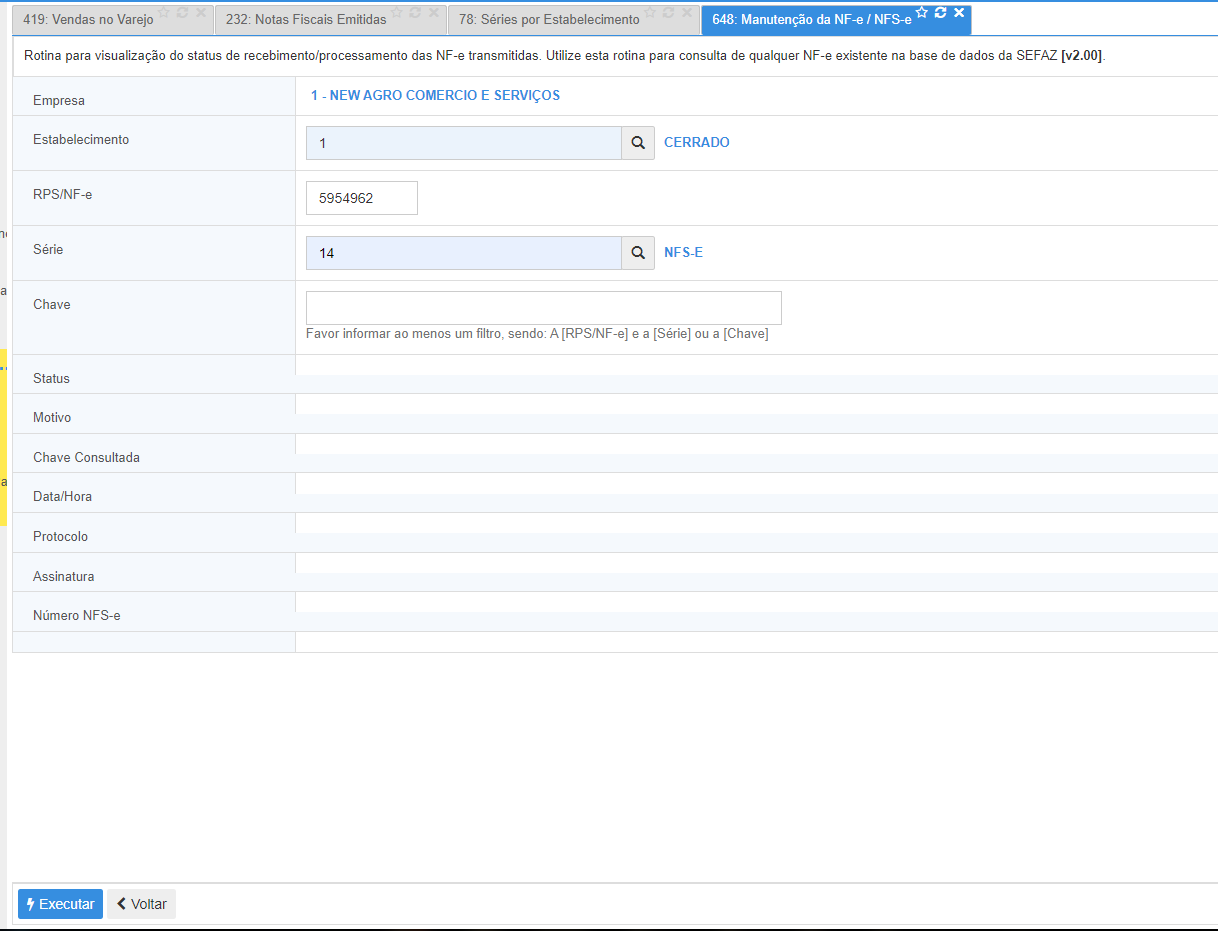Viewport: 1218px width, 931px height.
Task: Favorite the 232: Notas Fiscais Emitidas tab star
Action: (397, 13)
